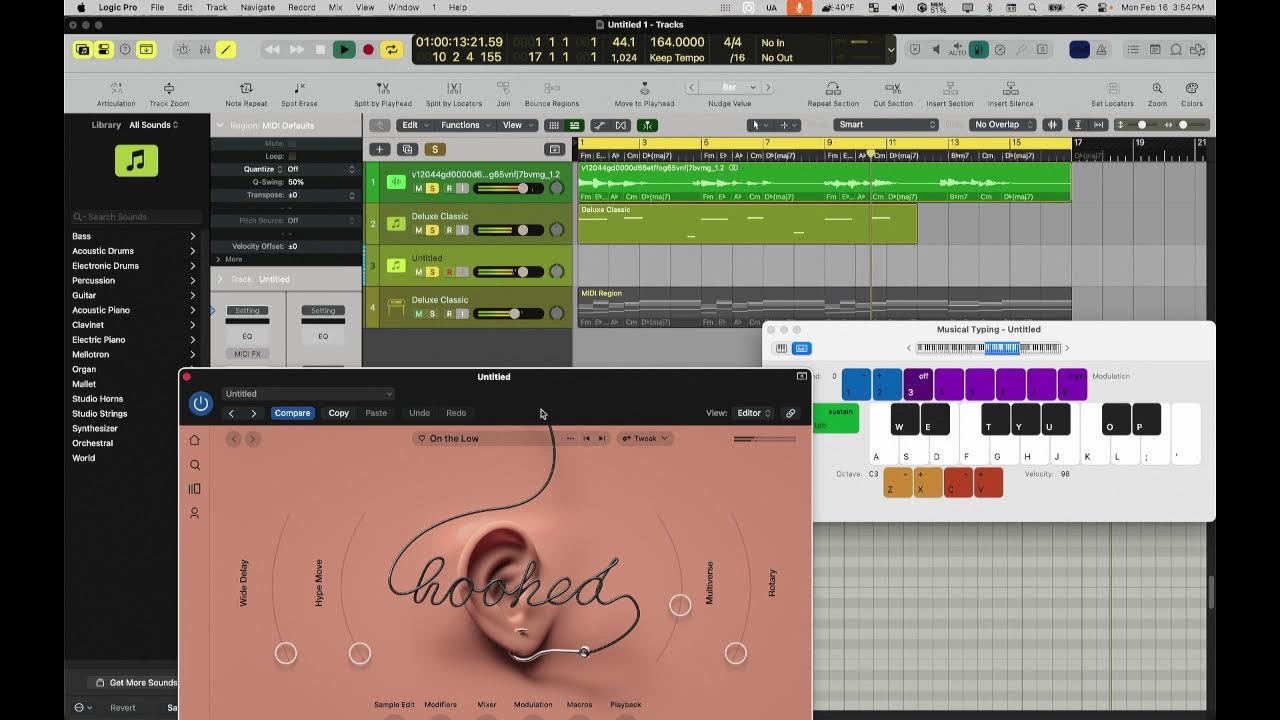The height and width of the screenshot is (720, 1280).
Task: Click the Bounce Regions toolbar icon
Action: coord(552,88)
